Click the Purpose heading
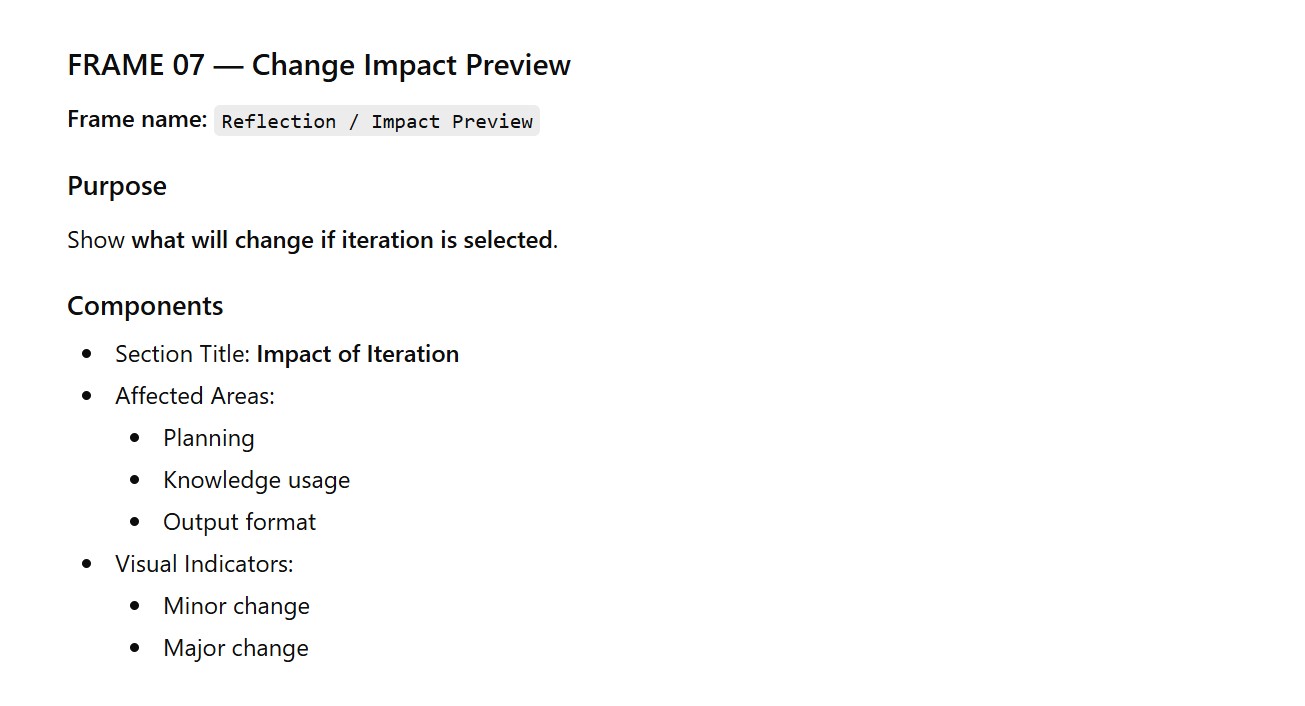Viewport: 1305px width, 706px height. pyautogui.click(x=117, y=186)
